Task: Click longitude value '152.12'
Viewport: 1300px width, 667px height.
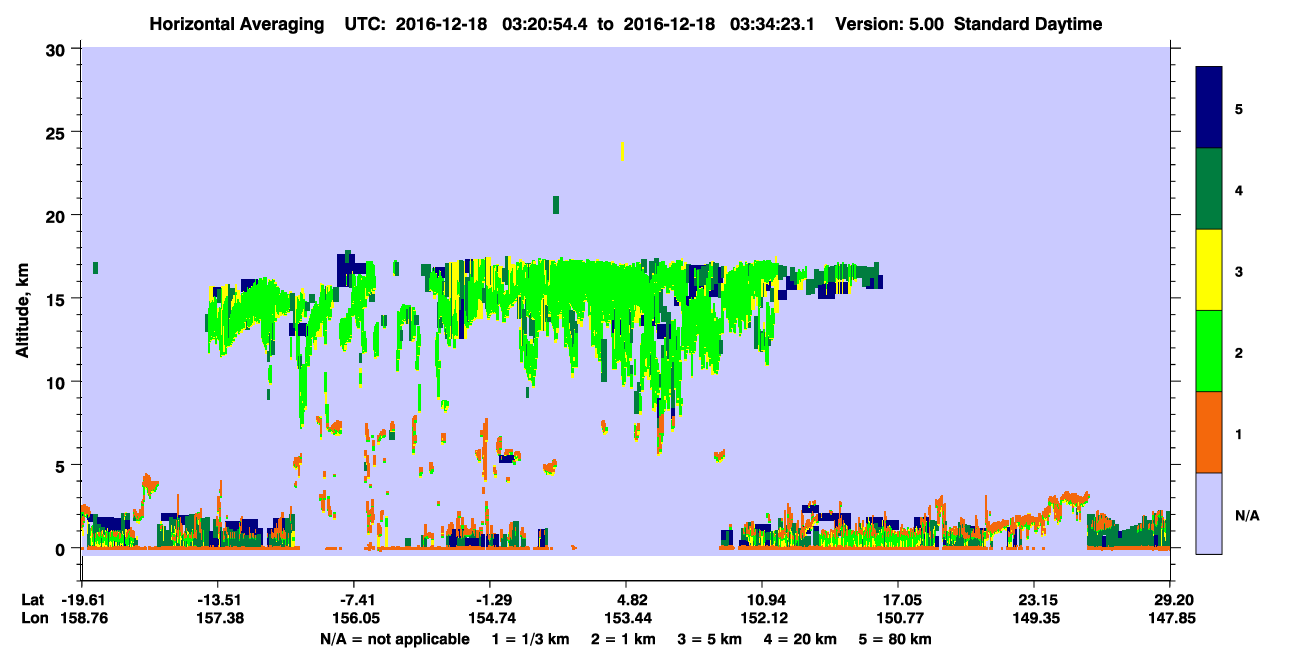Action: pos(762,619)
